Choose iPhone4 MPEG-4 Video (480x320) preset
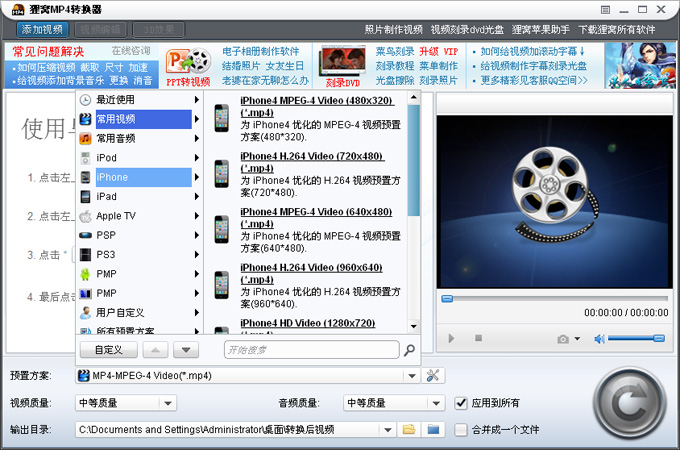Image resolution: width=680 pixels, height=450 pixels. coord(306,118)
